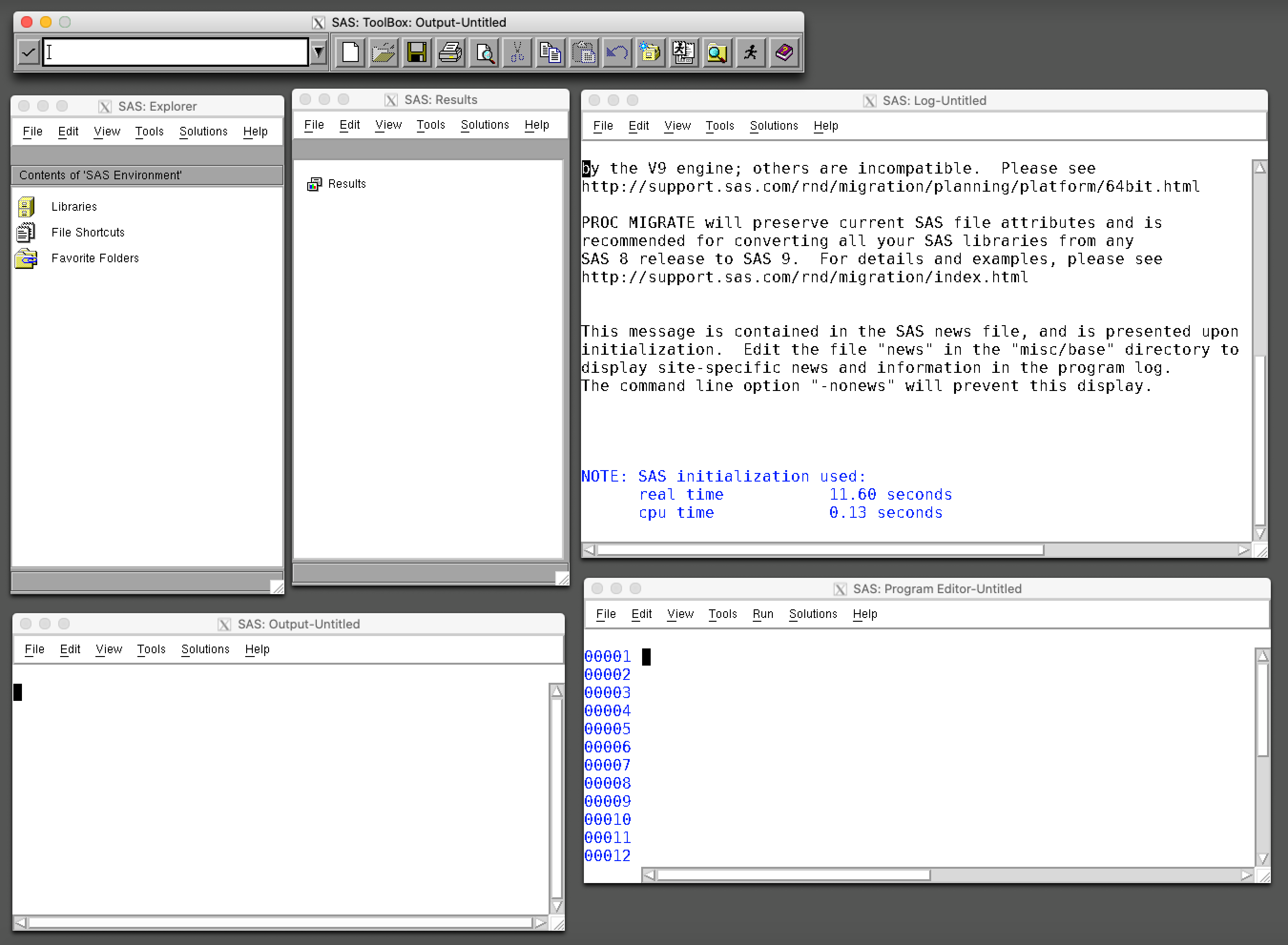
Task: Select the Libraries icon in Explorer
Action: pyautogui.click(x=26, y=206)
